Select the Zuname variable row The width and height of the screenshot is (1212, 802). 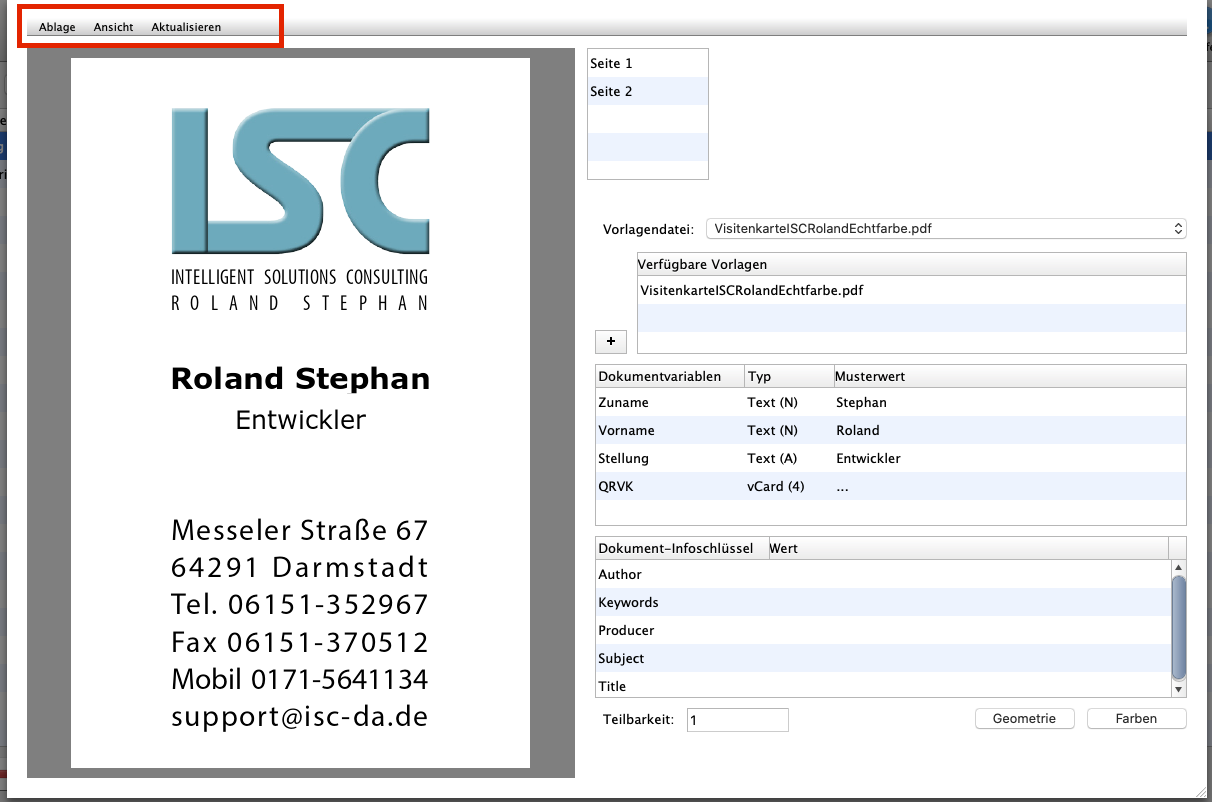pyautogui.click(x=891, y=402)
